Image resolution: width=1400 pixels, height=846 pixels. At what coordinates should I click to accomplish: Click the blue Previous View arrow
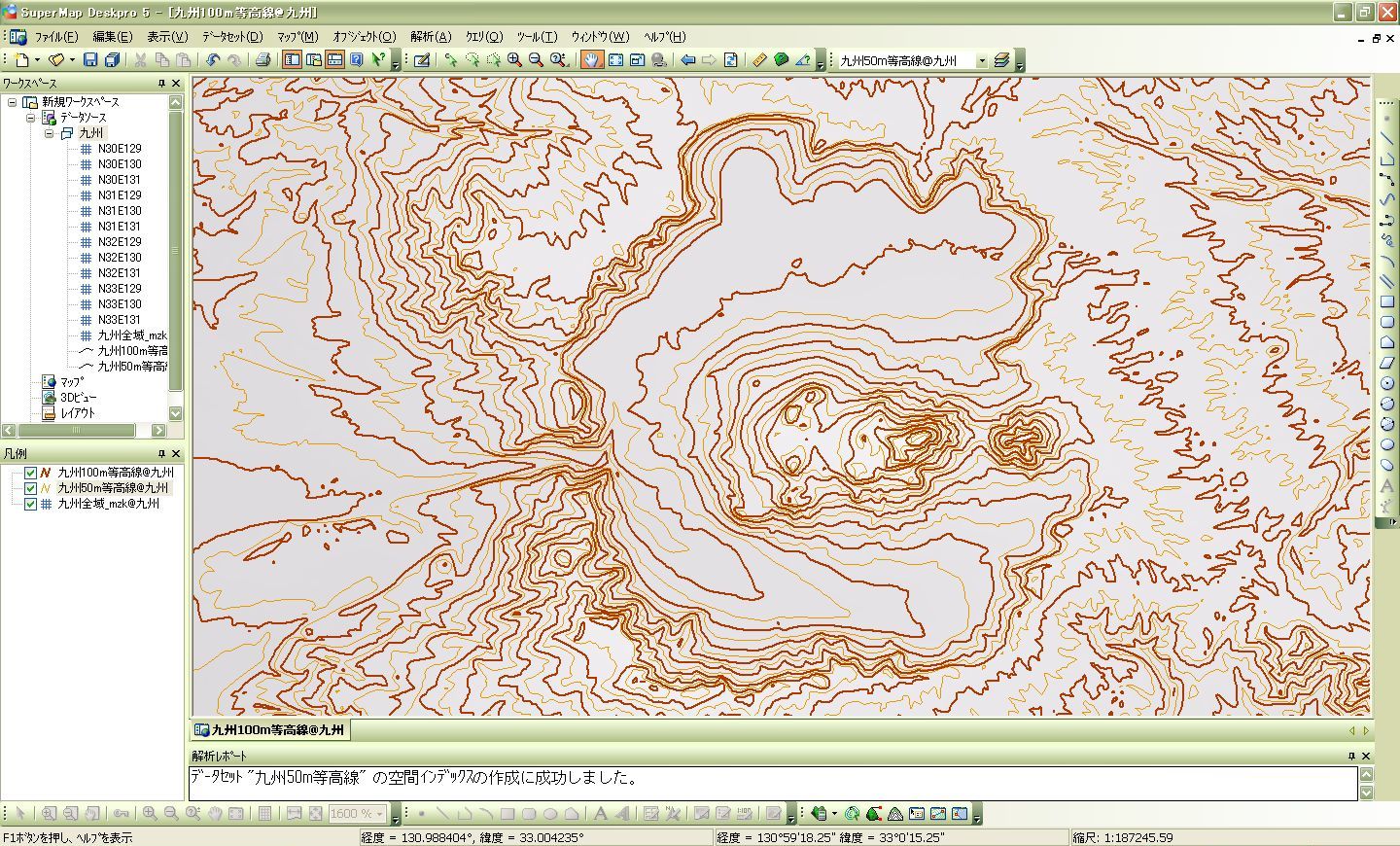tap(687, 60)
